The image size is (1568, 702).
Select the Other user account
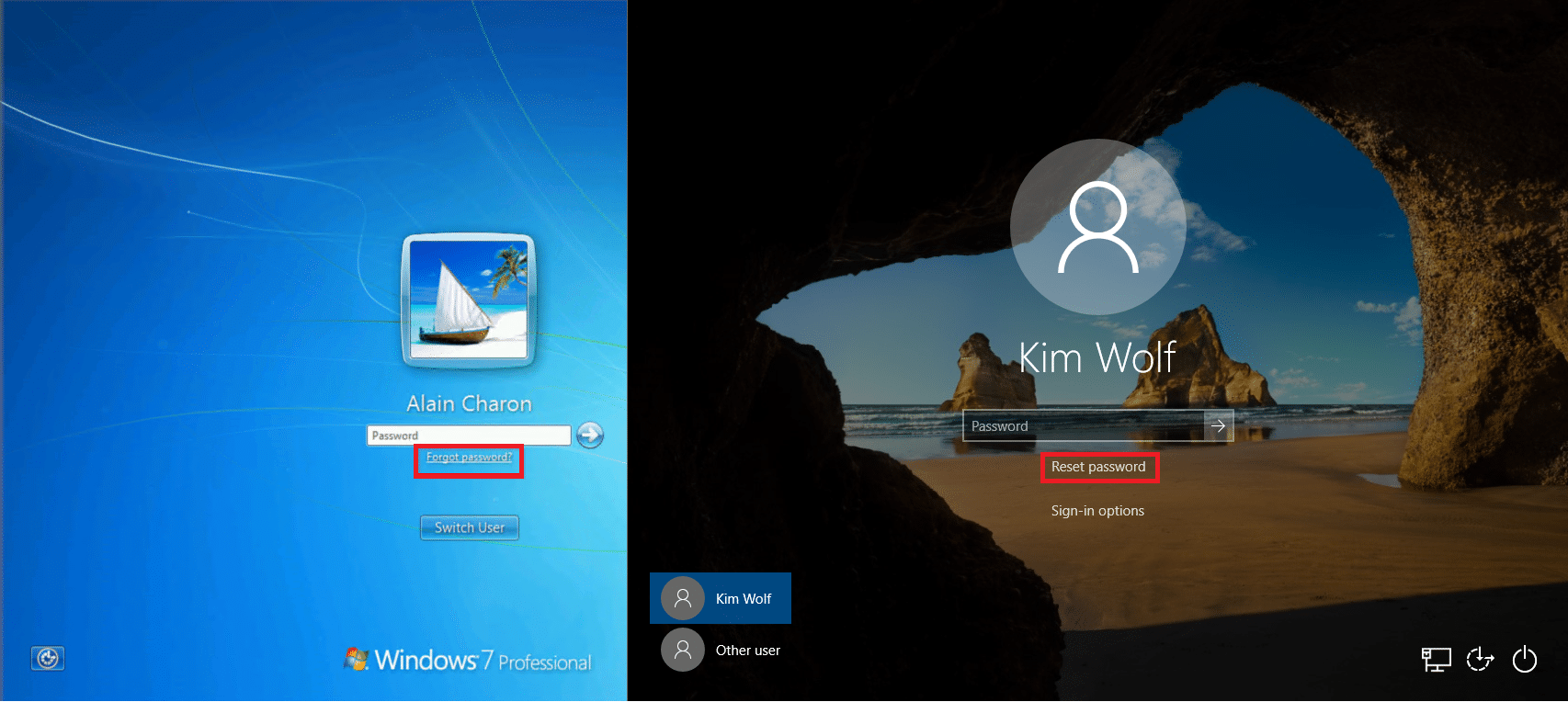pos(721,650)
